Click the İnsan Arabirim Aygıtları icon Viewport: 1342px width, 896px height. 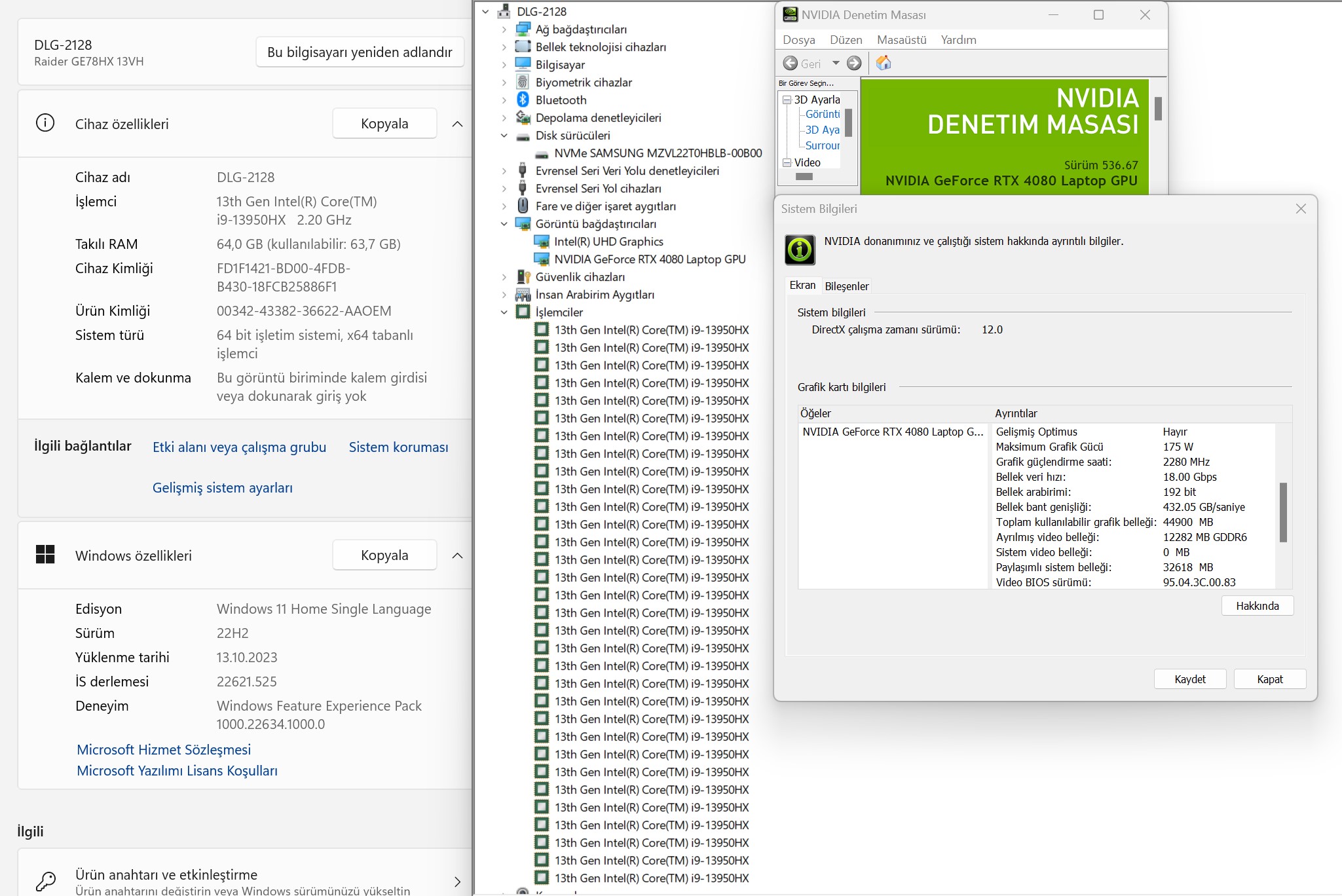[x=523, y=295]
